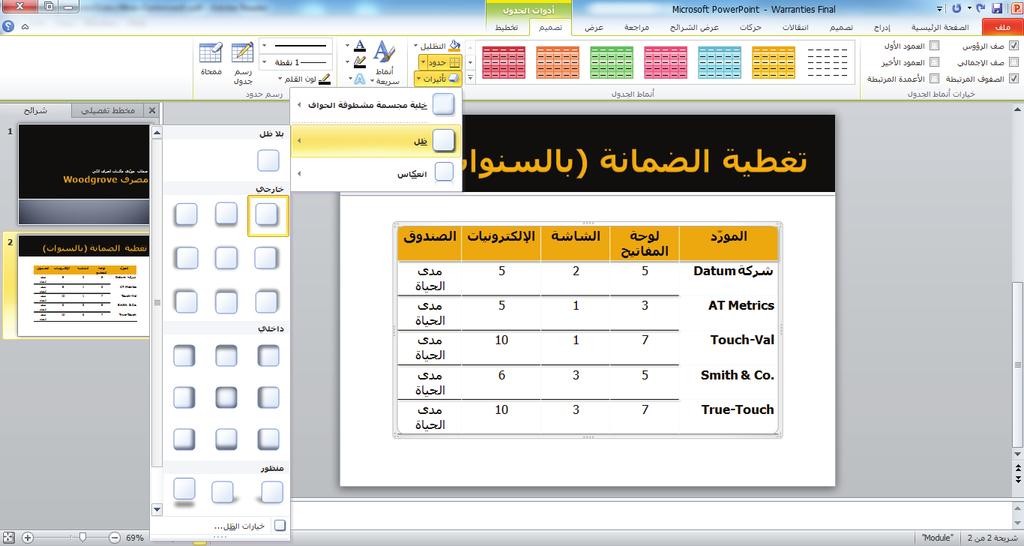Screen dimensions: 1024x546
Task: Click the shading (التظليل) paint bucket icon
Action: pos(455,46)
